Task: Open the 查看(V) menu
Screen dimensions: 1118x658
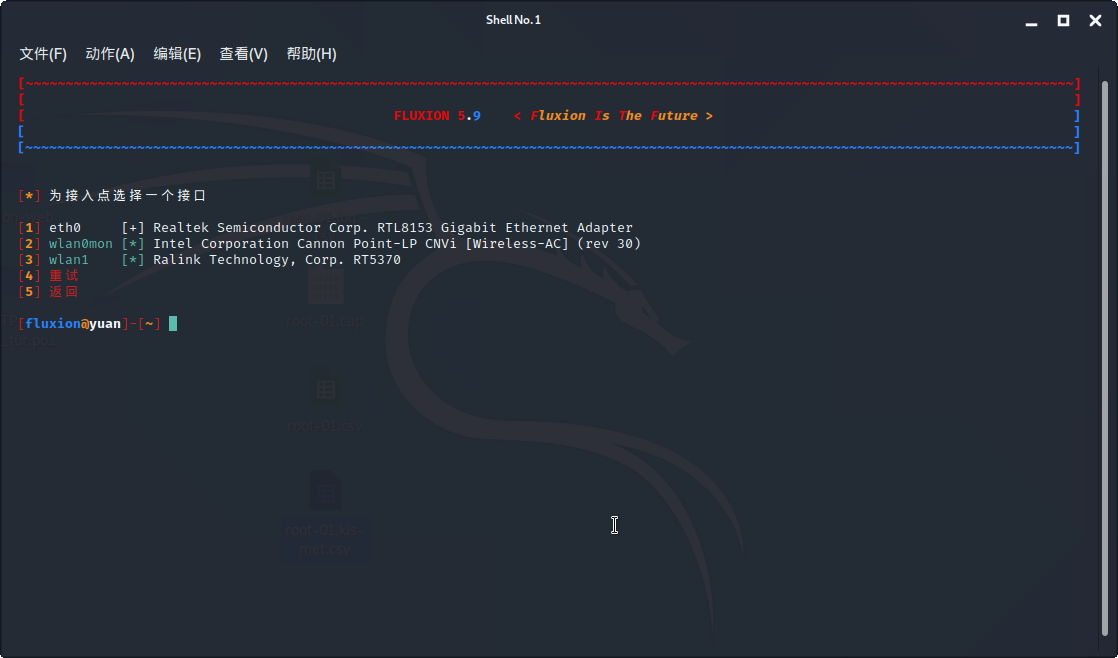Action: pyautogui.click(x=243, y=54)
